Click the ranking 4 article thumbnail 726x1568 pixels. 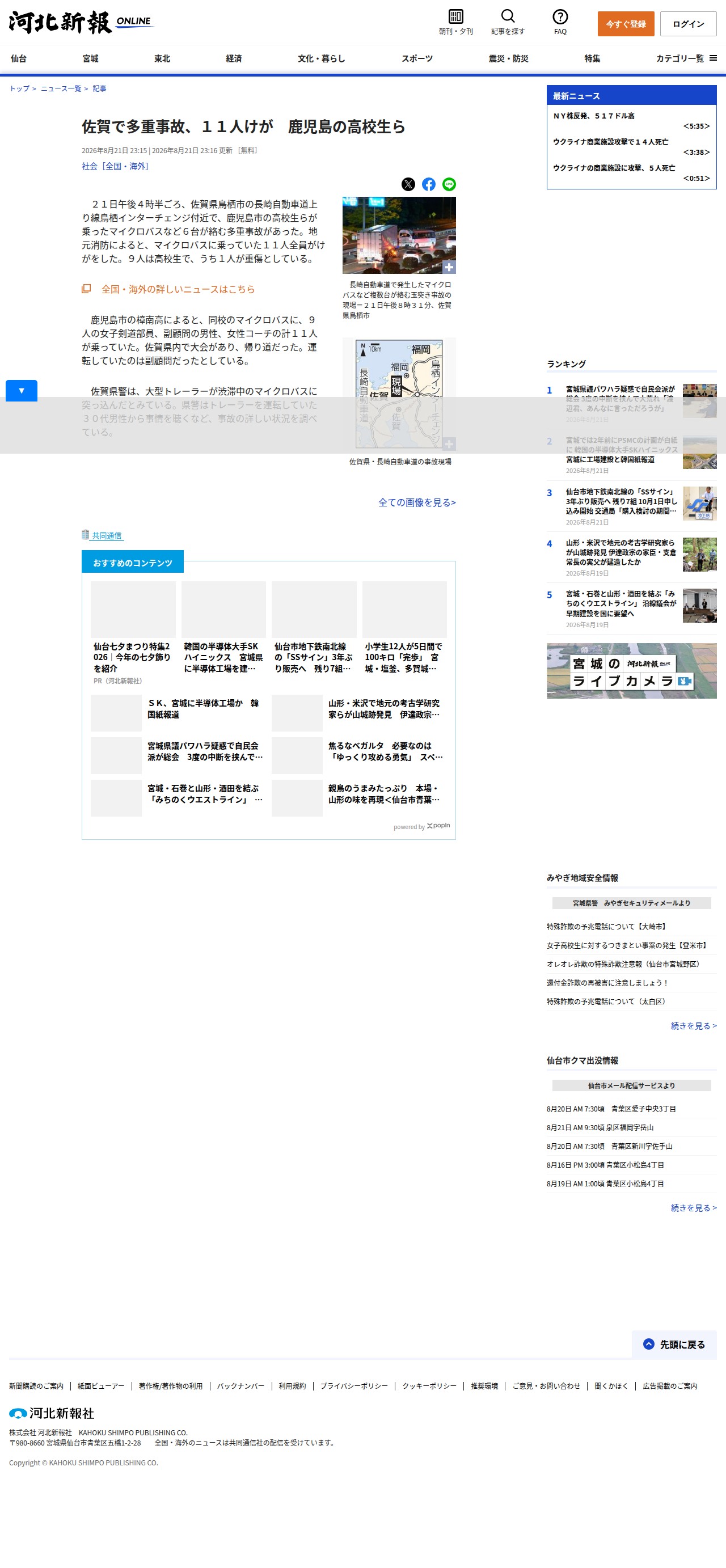[x=699, y=554]
